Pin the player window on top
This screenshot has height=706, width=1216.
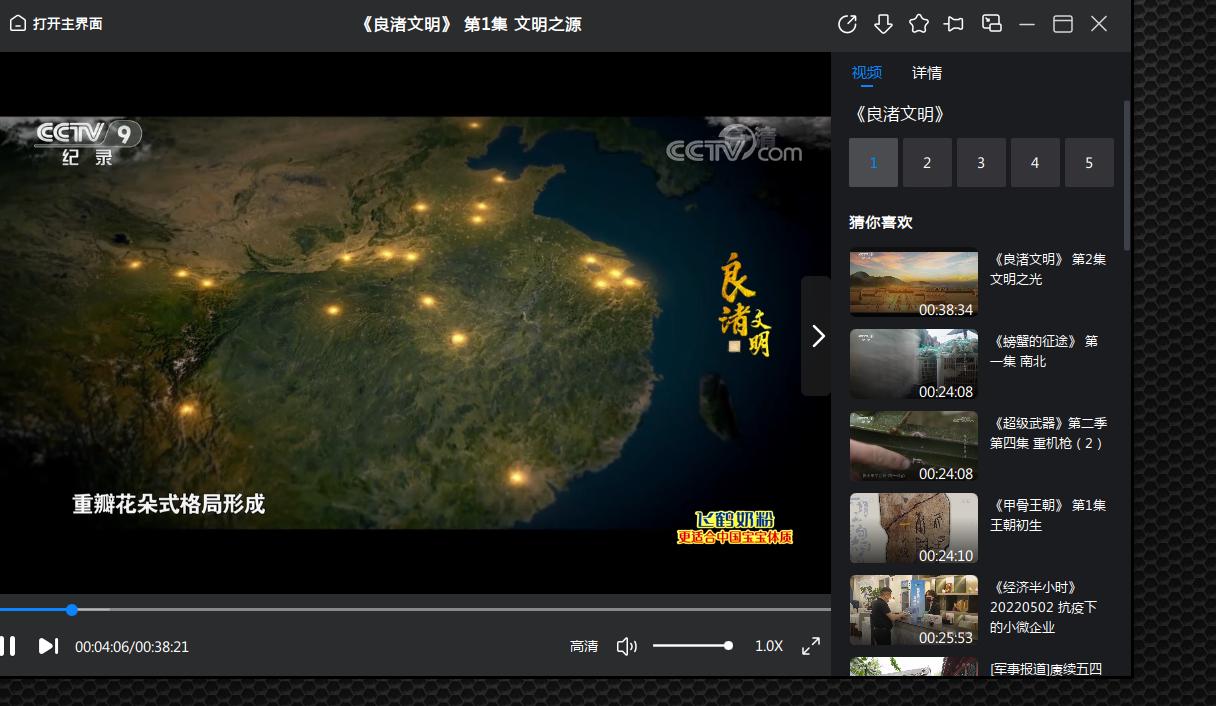click(955, 23)
